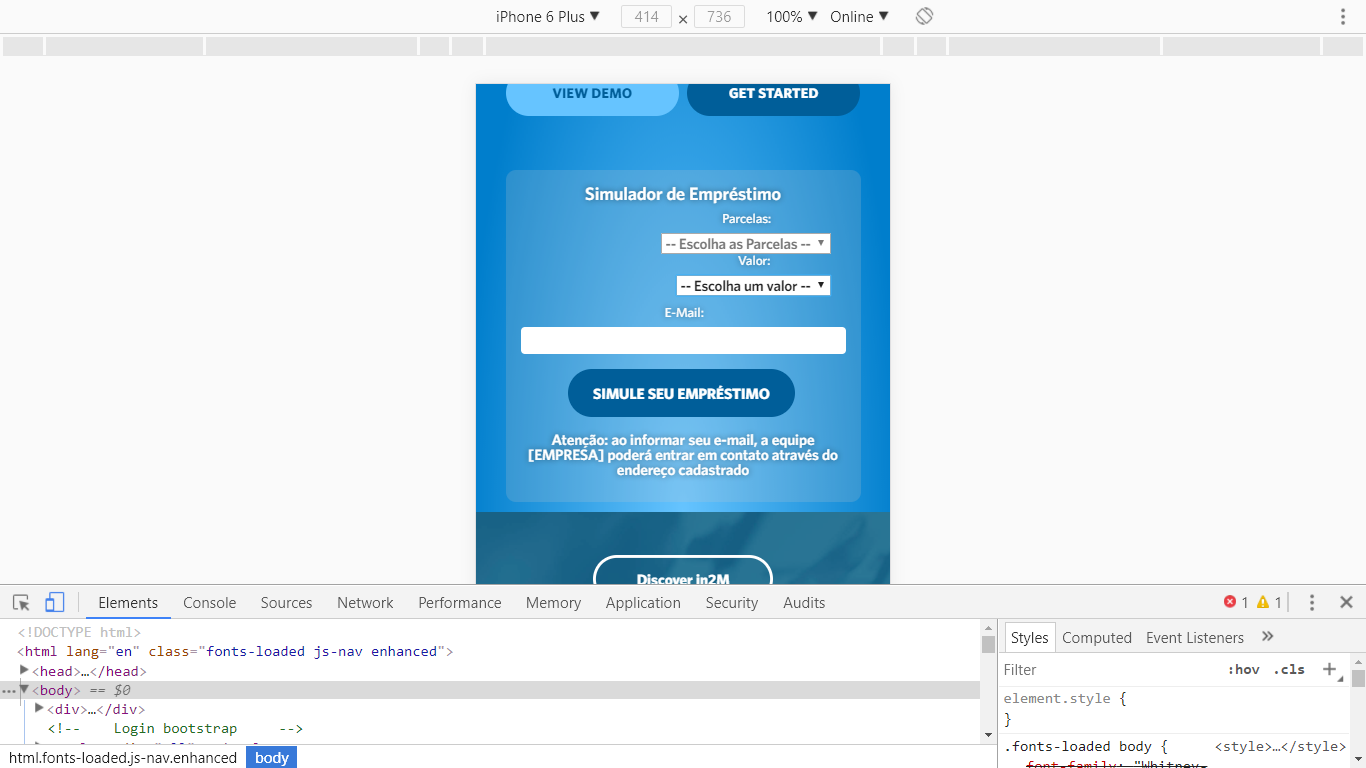Open the Styles pane tab
This screenshot has height=768, width=1366.
[1029, 637]
